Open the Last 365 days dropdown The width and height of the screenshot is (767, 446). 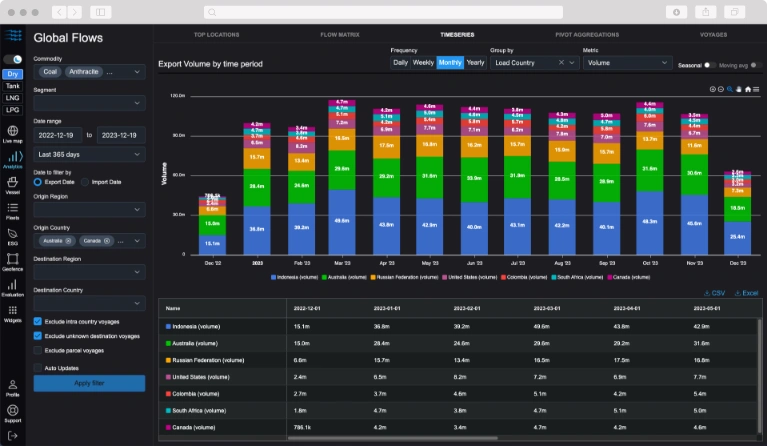coord(90,155)
